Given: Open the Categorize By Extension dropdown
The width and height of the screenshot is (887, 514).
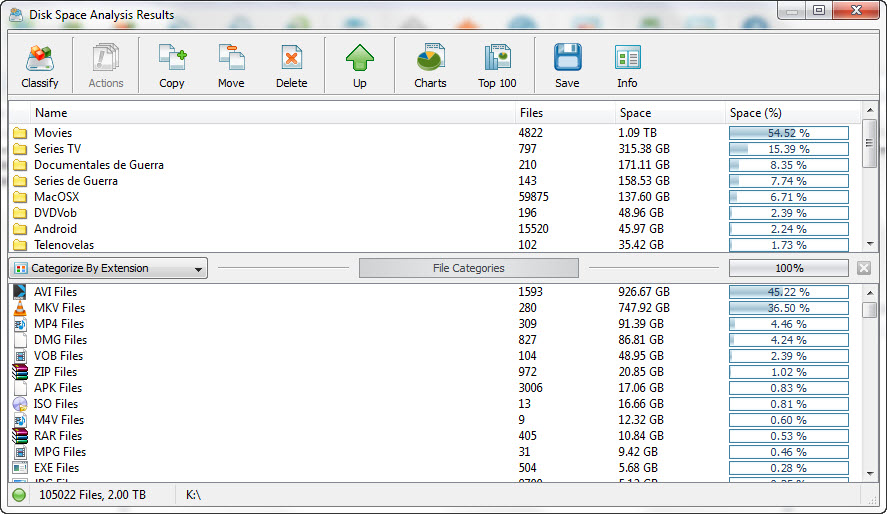Looking at the screenshot, I should (x=108, y=268).
